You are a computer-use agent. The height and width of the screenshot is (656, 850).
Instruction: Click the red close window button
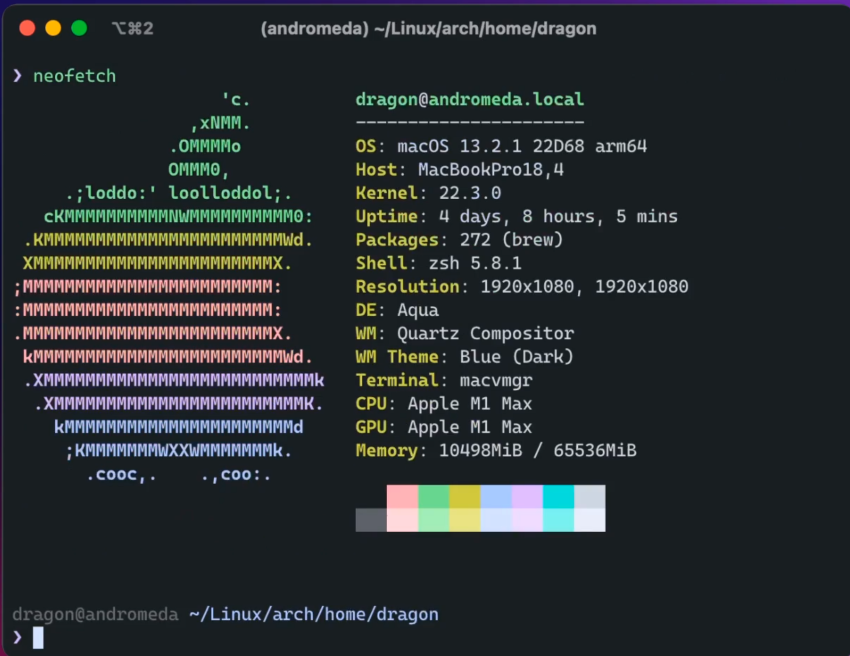coord(27,29)
